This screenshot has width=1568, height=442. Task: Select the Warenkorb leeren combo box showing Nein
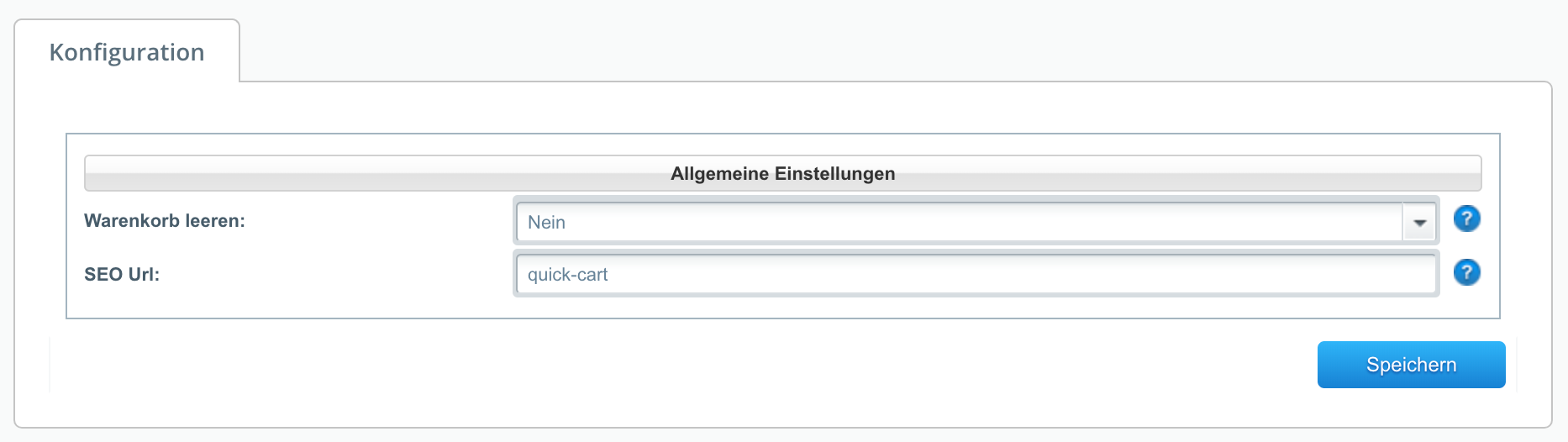pos(976,223)
